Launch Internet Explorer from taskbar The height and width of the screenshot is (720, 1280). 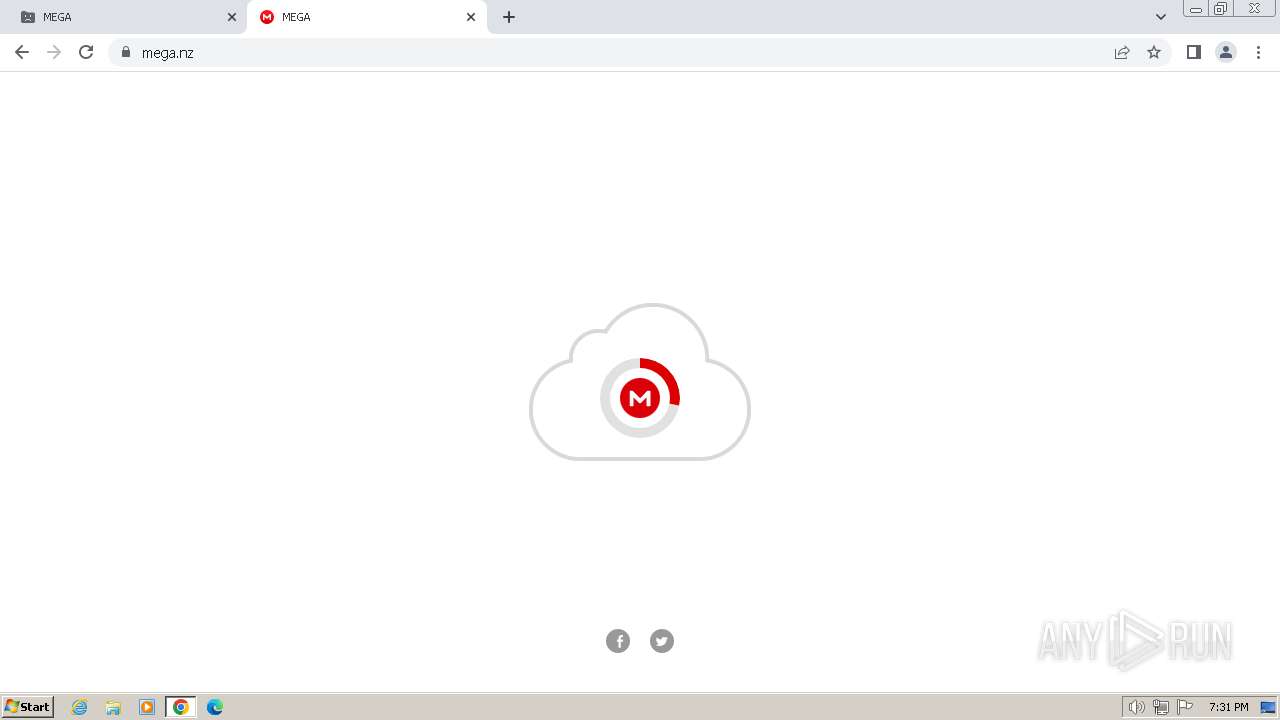click(80, 707)
